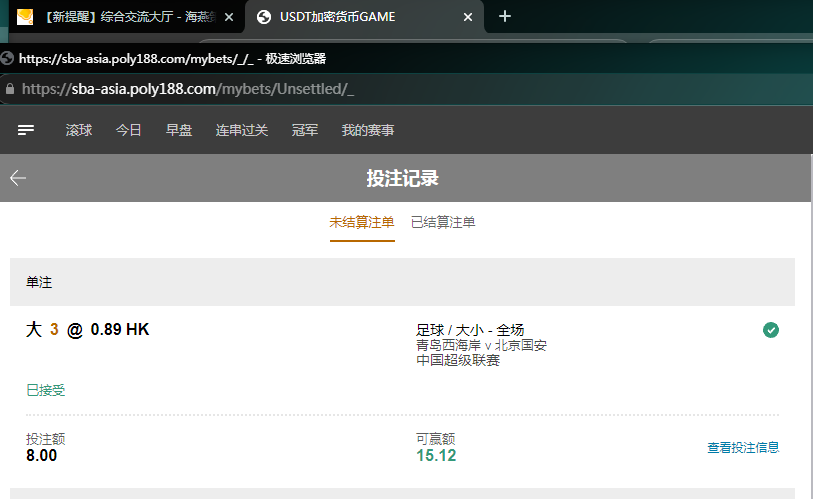Open a new browser tab
Viewport: 813px width, 499px height.
(504, 17)
